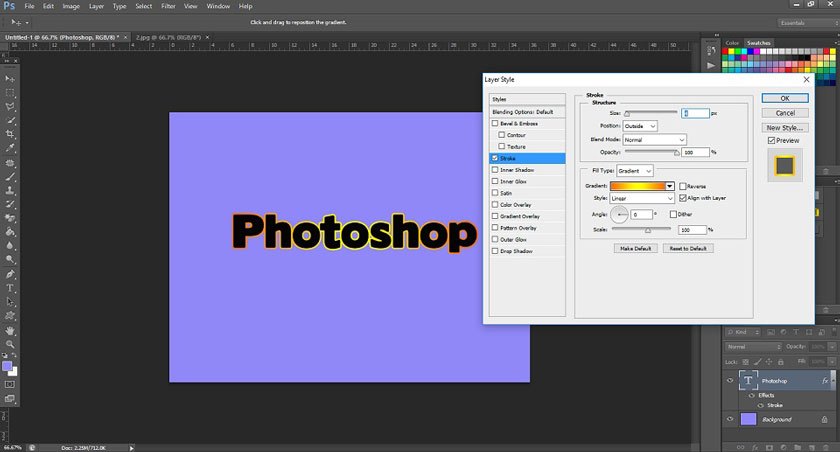The width and height of the screenshot is (840, 452).
Task: Enable the Drop Shadow checkbox
Action: tap(495, 251)
